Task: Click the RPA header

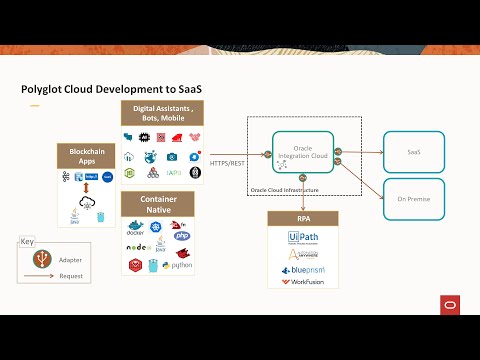Action: [x=303, y=219]
